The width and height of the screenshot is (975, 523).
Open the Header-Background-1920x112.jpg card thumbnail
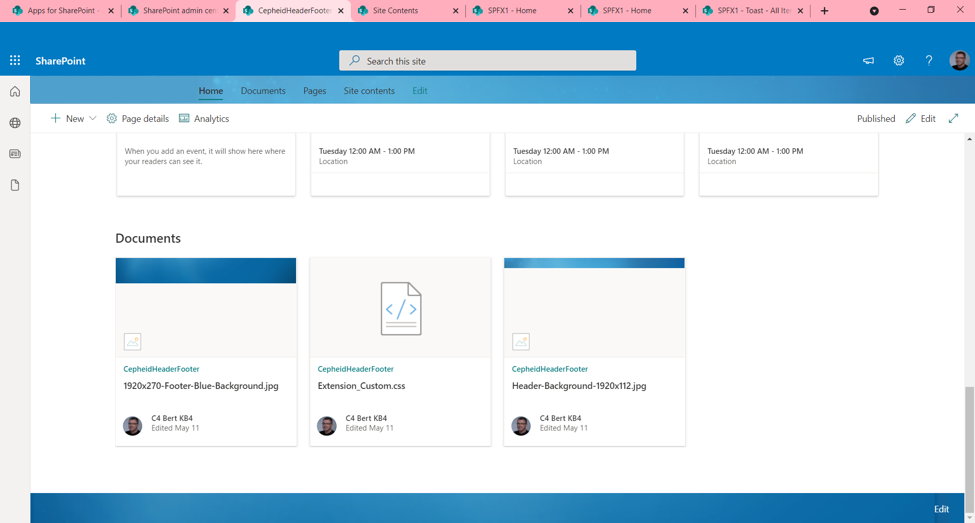pyautogui.click(x=594, y=307)
